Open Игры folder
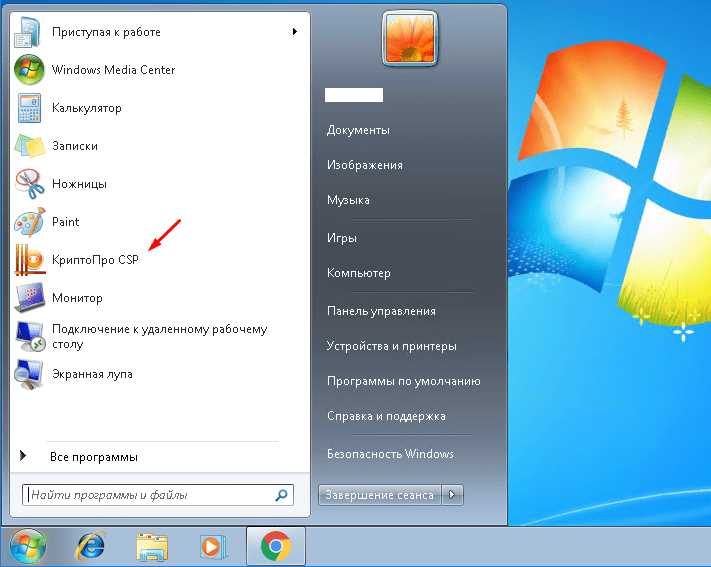The height and width of the screenshot is (567, 711). 342,238
